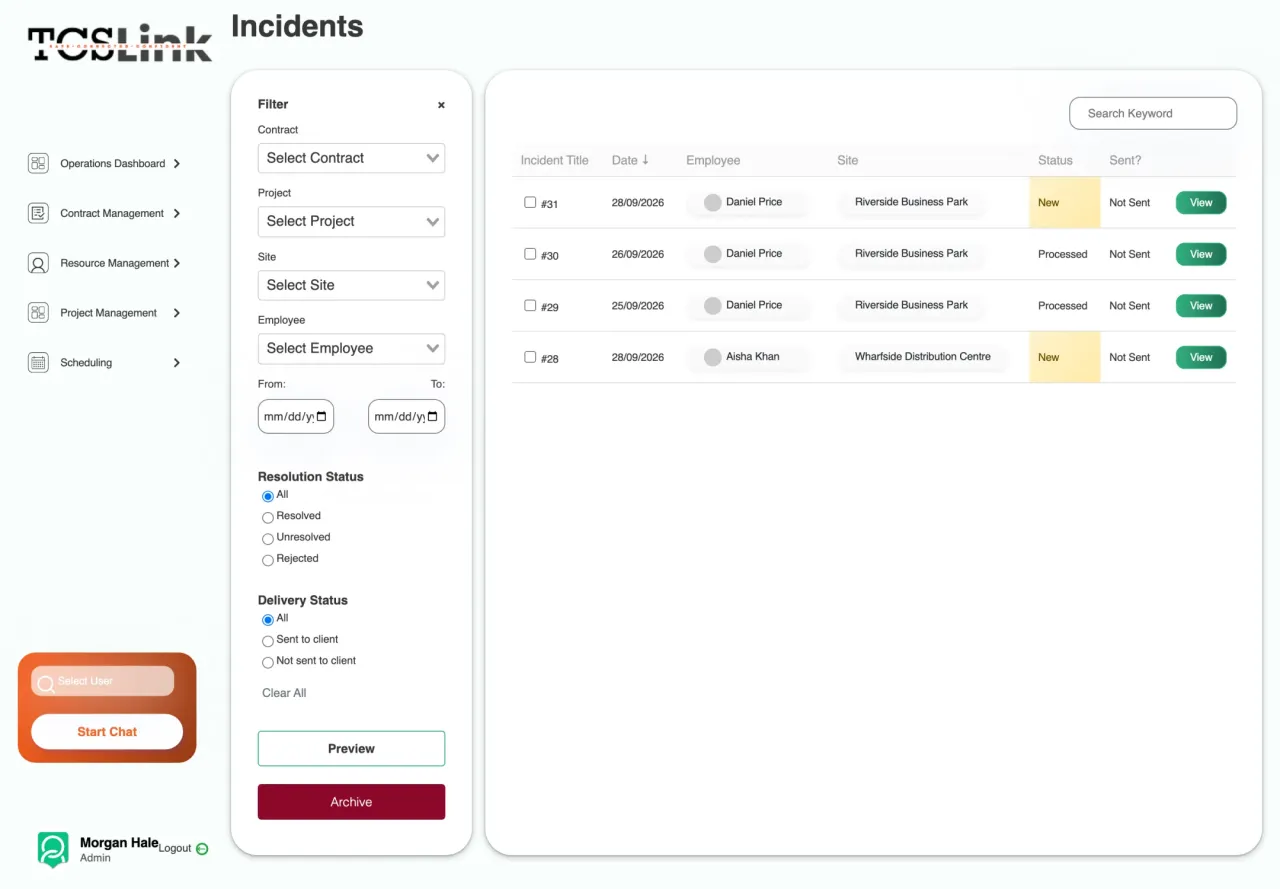Expand the Scheduling menu chevron
This screenshot has width=1280, height=889.
pyautogui.click(x=177, y=363)
